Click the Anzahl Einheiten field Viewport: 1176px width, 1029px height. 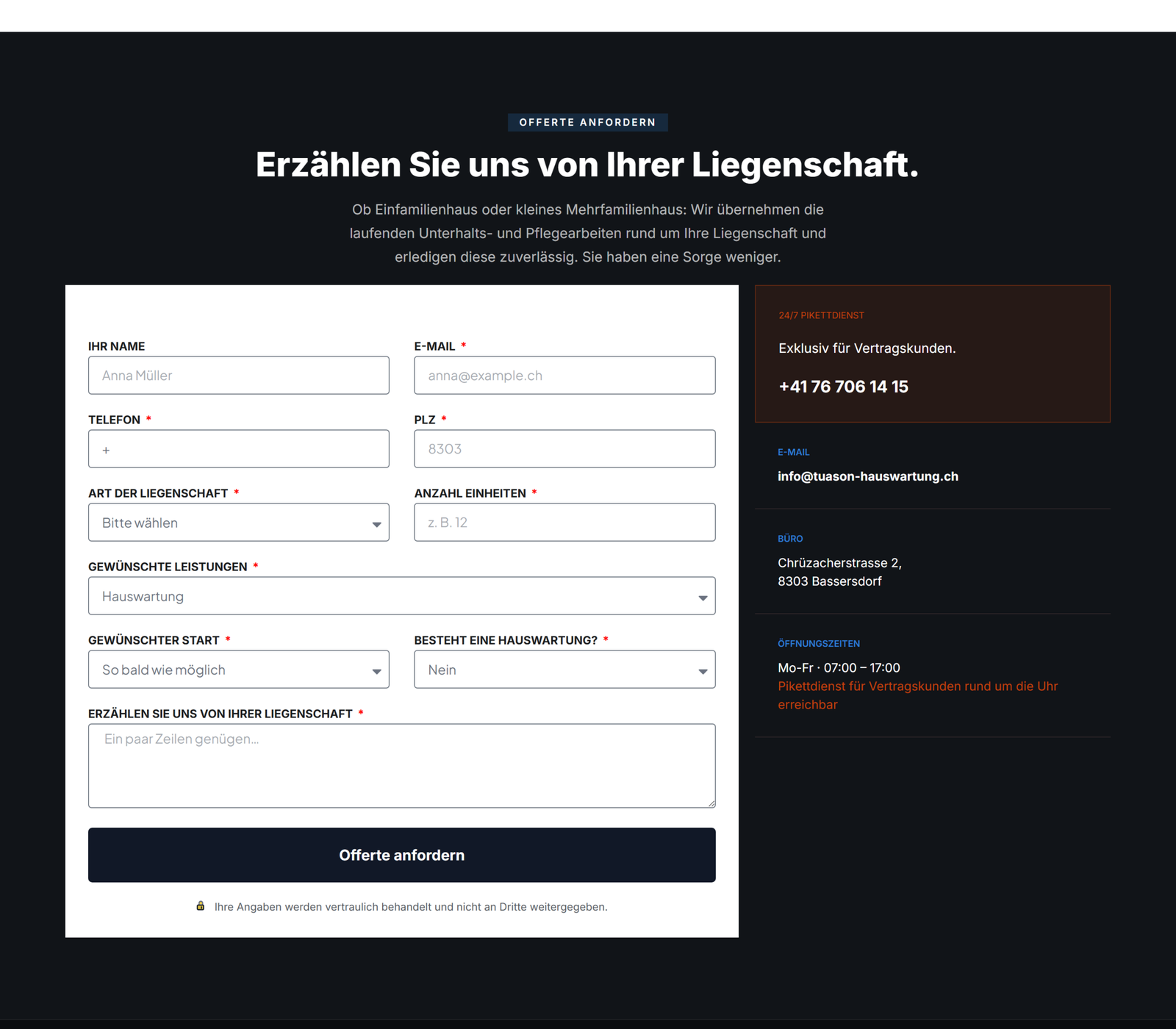564,523
